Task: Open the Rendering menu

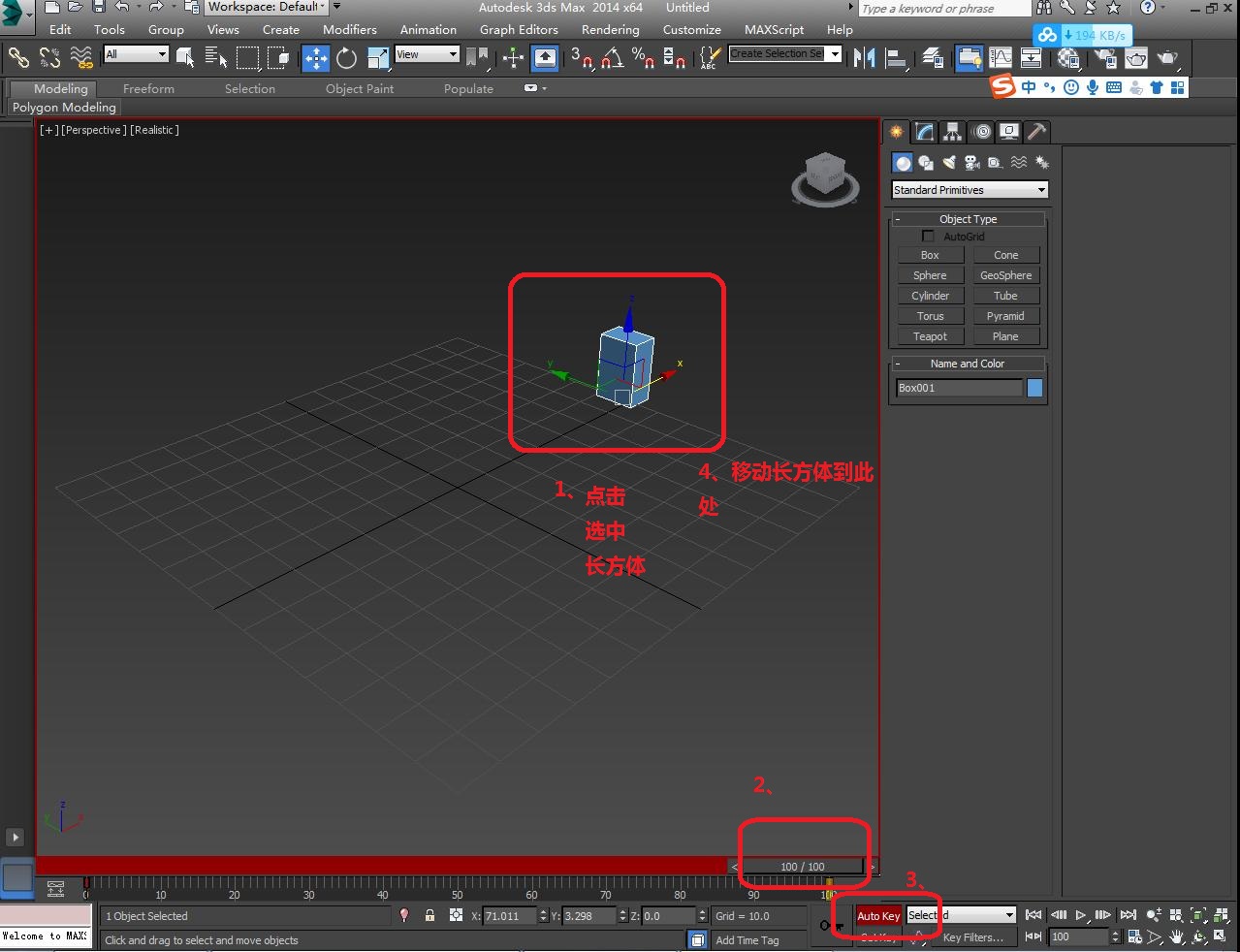Action: 610,29
